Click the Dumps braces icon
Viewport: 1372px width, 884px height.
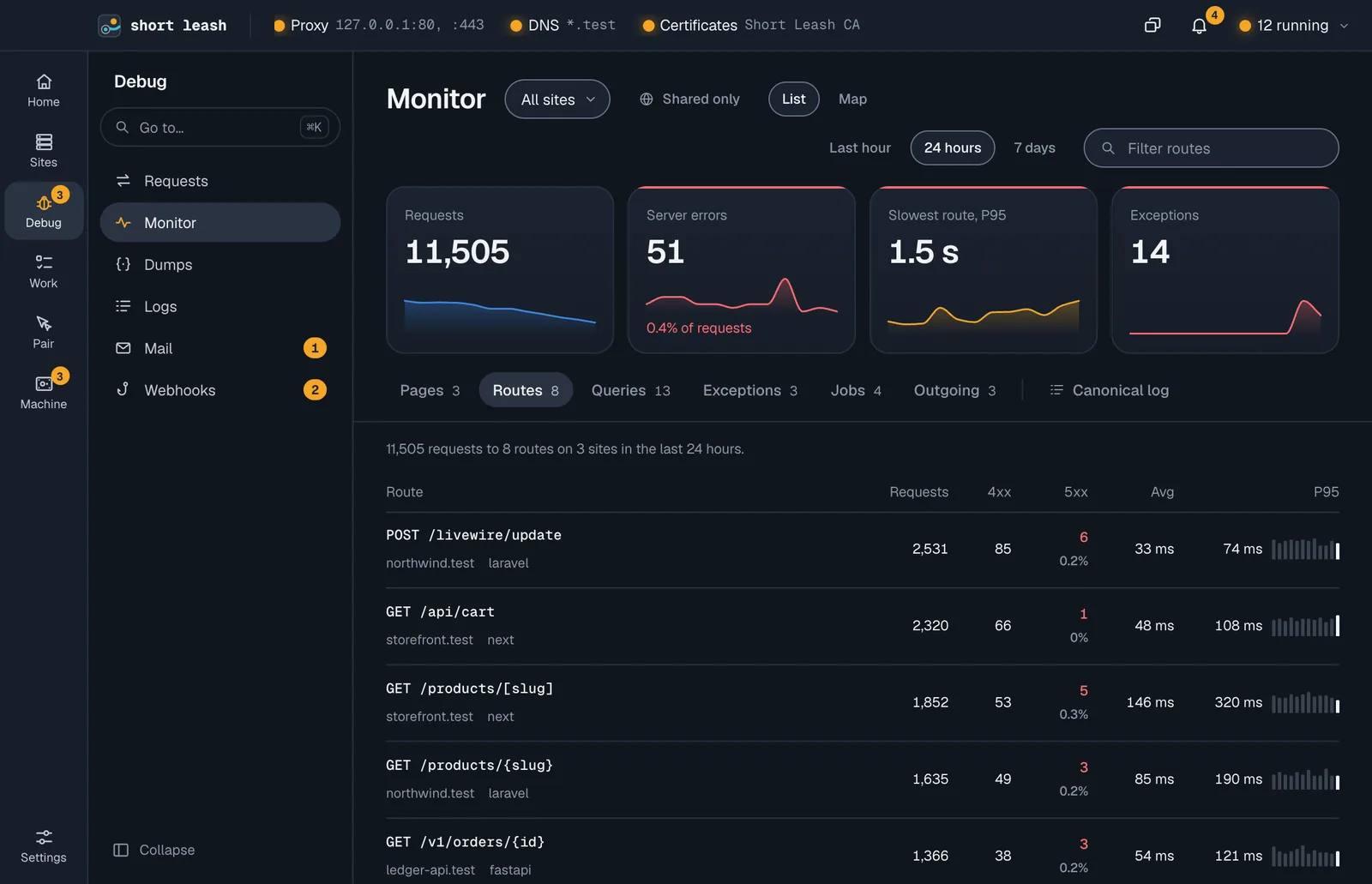click(x=123, y=264)
